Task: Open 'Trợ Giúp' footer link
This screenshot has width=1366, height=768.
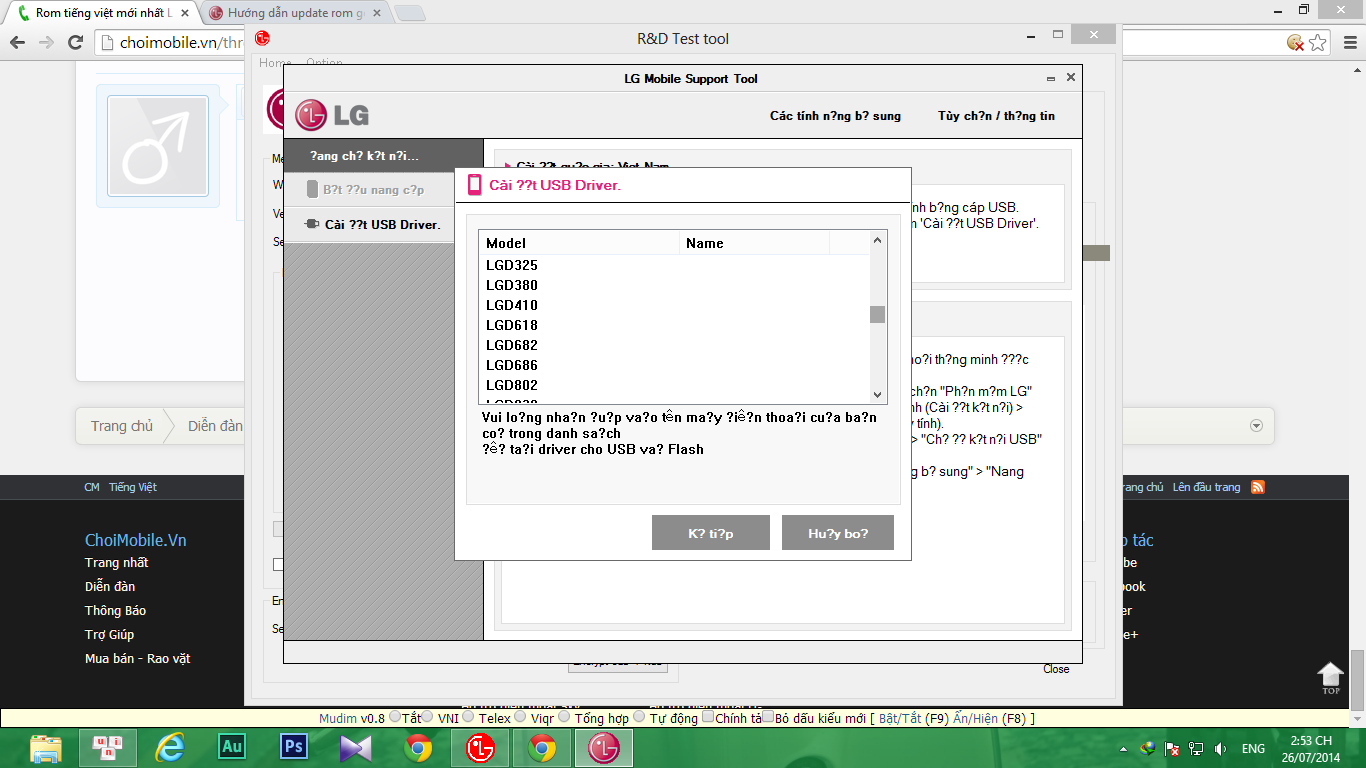Action: coord(109,635)
